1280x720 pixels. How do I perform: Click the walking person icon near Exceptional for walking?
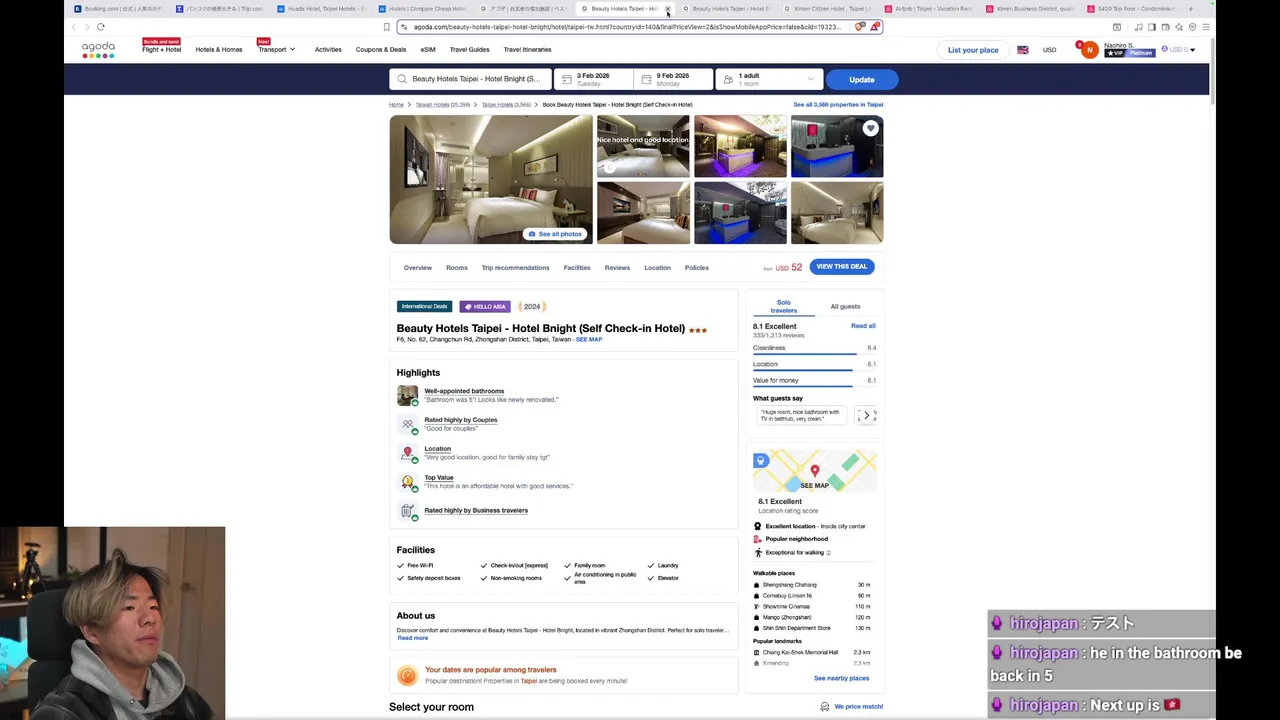coord(757,552)
